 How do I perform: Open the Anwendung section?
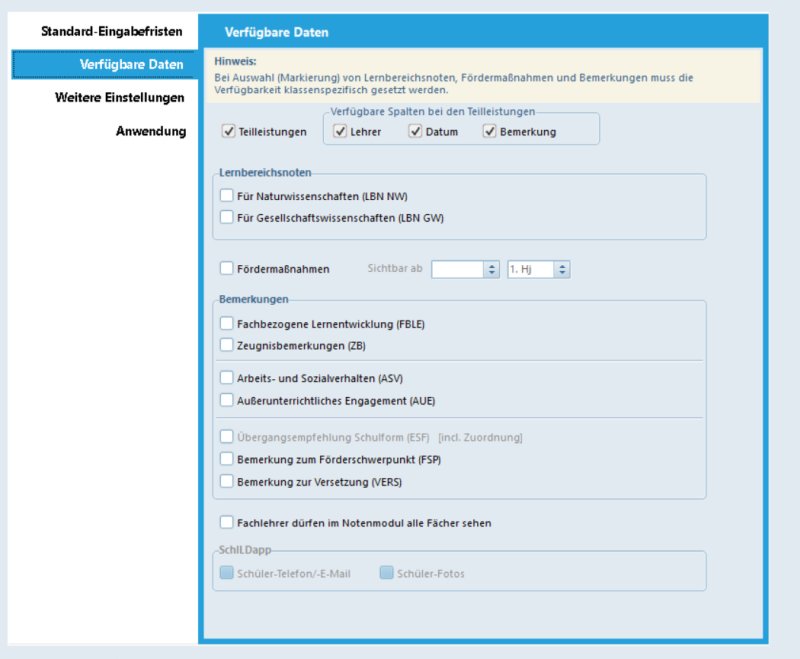pos(151,131)
